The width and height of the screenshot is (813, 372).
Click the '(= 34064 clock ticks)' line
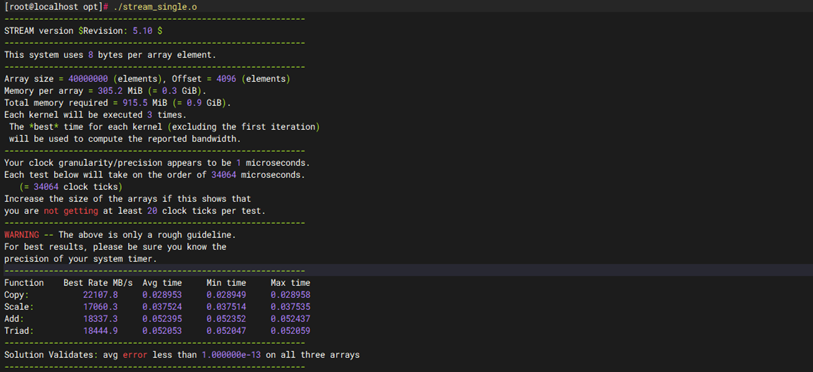[x=71, y=187]
